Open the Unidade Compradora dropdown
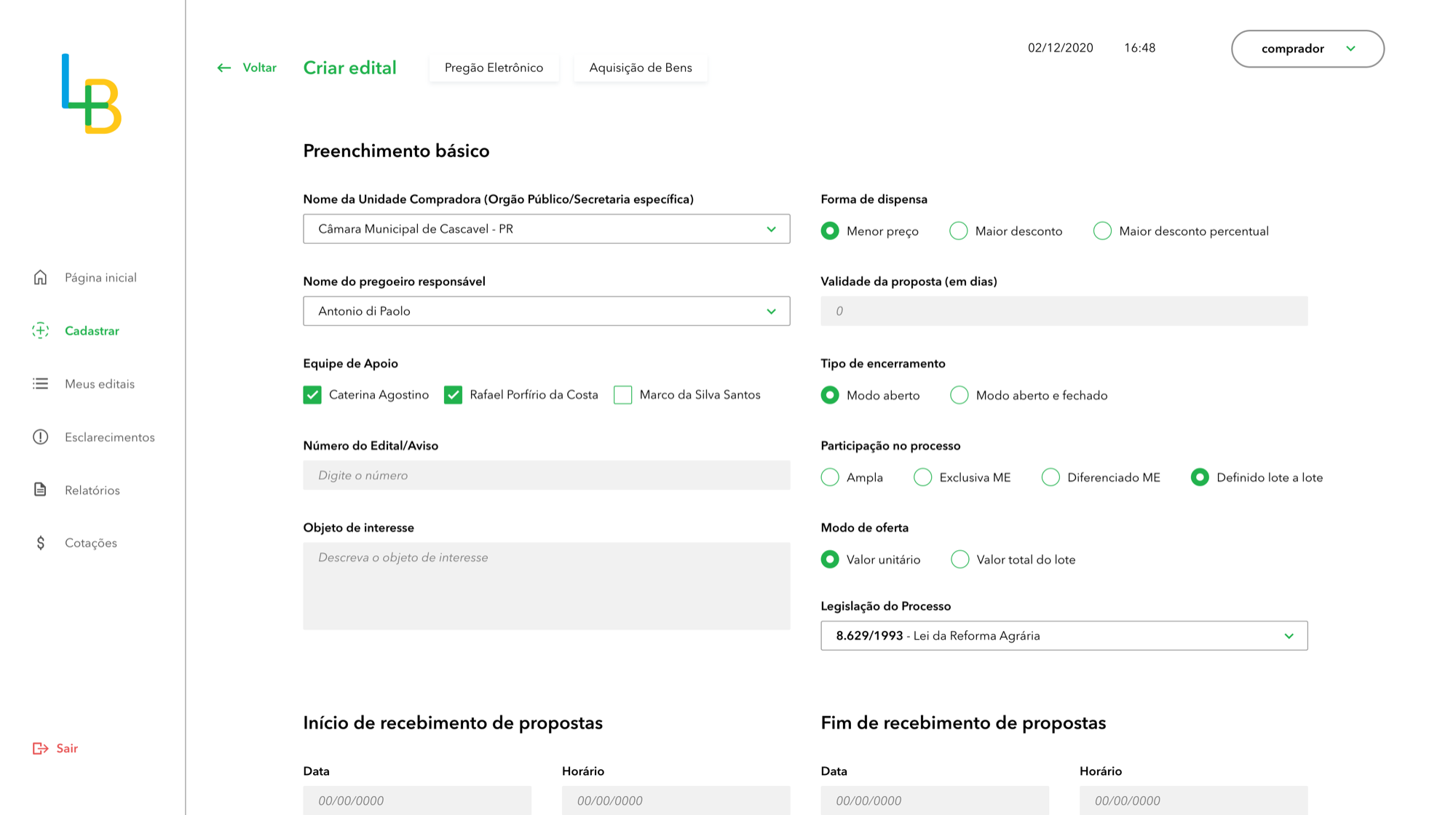This screenshot has height=815, width=1456. [x=547, y=228]
